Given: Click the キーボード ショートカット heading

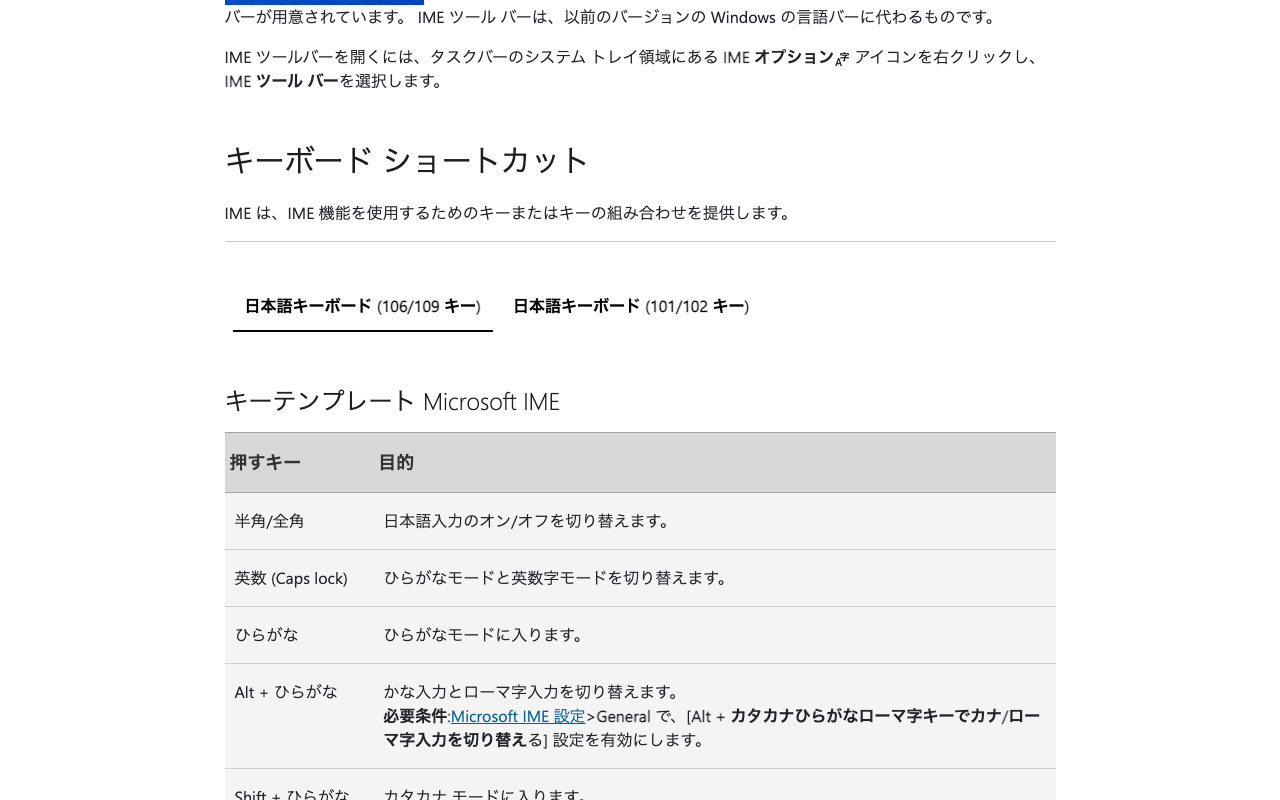Looking at the screenshot, I should 407,160.
